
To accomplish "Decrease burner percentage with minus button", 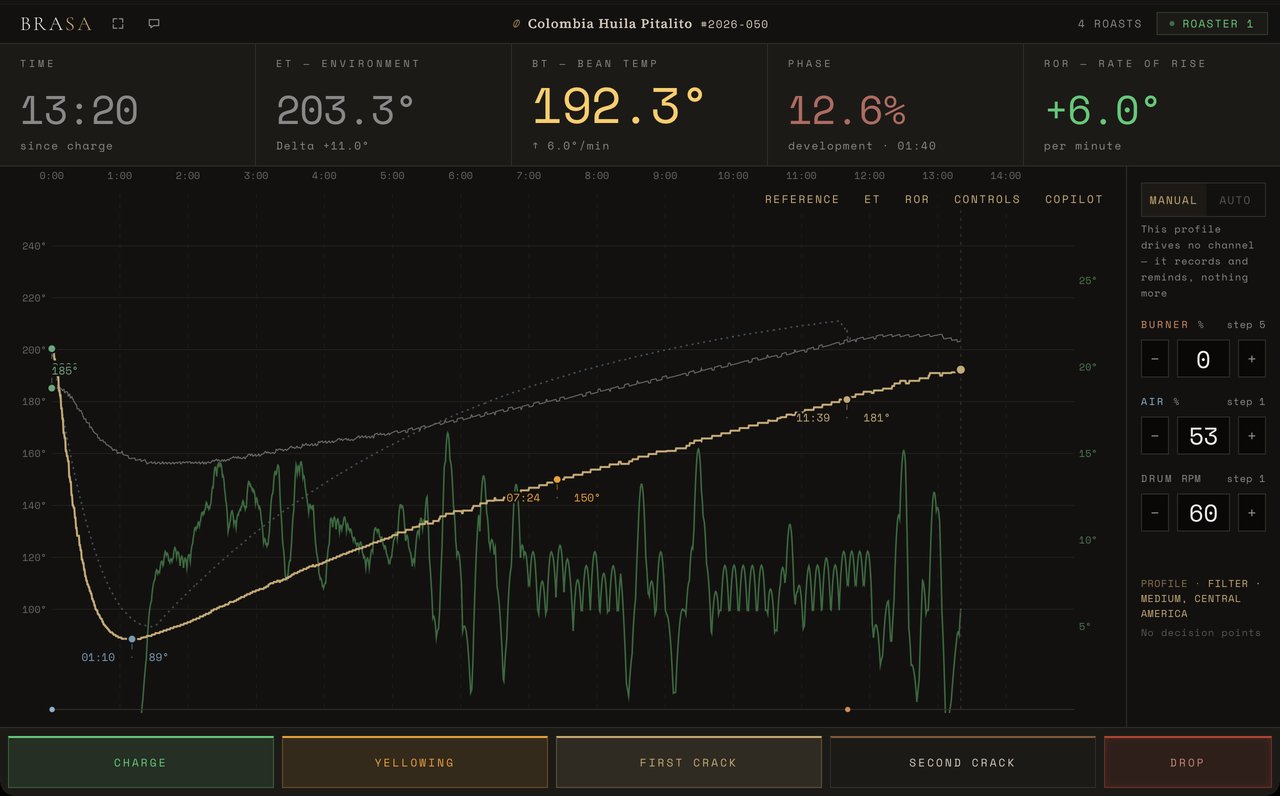I will pyautogui.click(x=1154, y=359).
